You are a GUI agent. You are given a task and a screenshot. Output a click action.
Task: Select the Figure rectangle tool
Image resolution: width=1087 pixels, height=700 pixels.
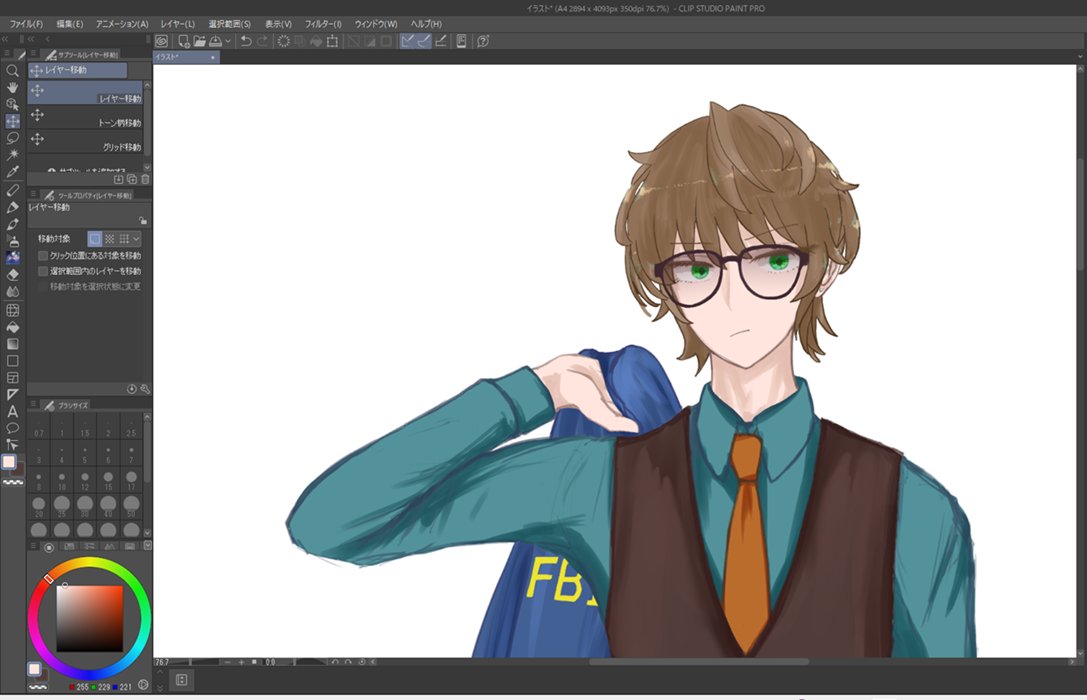[12, 361]
